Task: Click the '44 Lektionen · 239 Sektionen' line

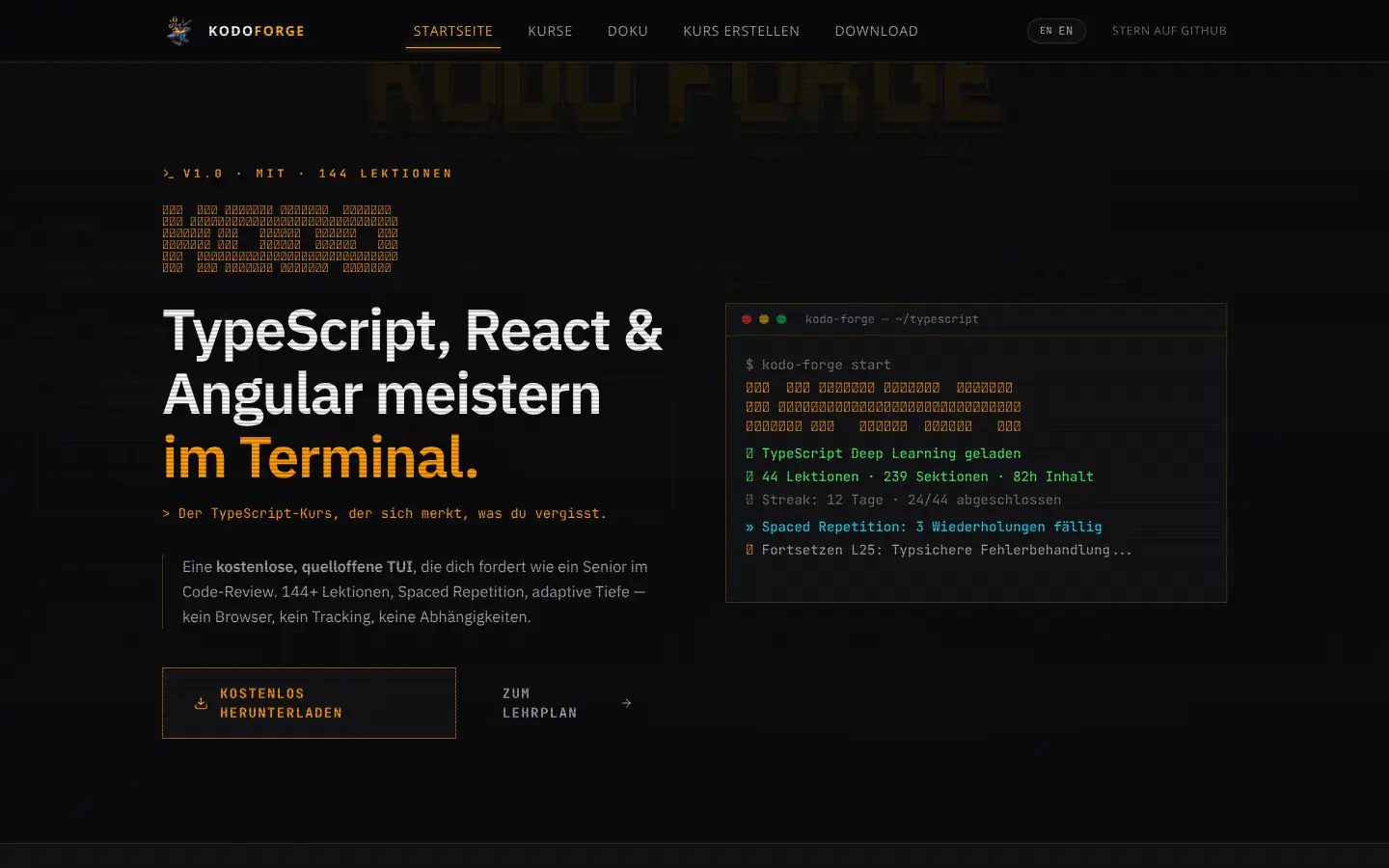Action: click(x=919, y=476)
